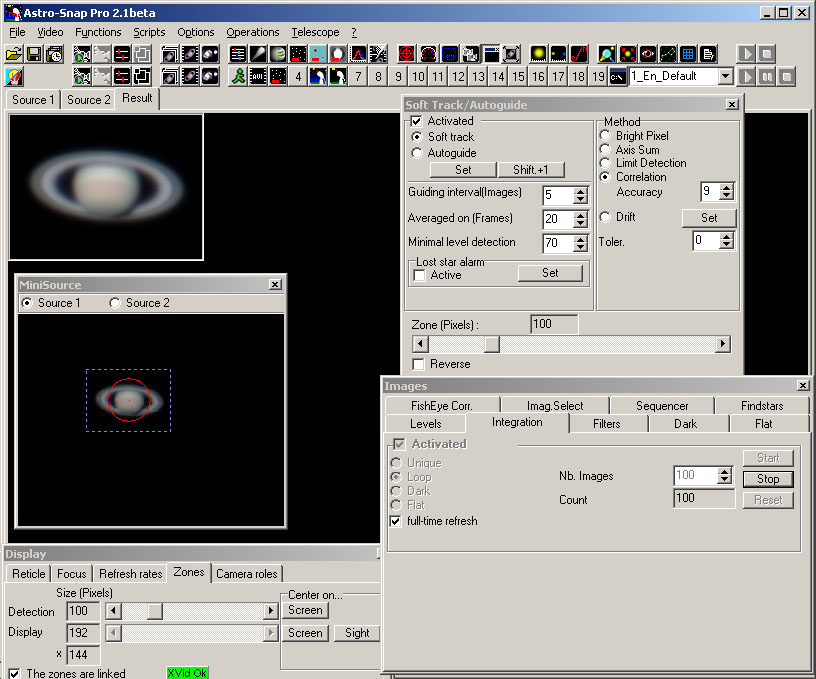Click script button number 12

[x=458, y=76]
